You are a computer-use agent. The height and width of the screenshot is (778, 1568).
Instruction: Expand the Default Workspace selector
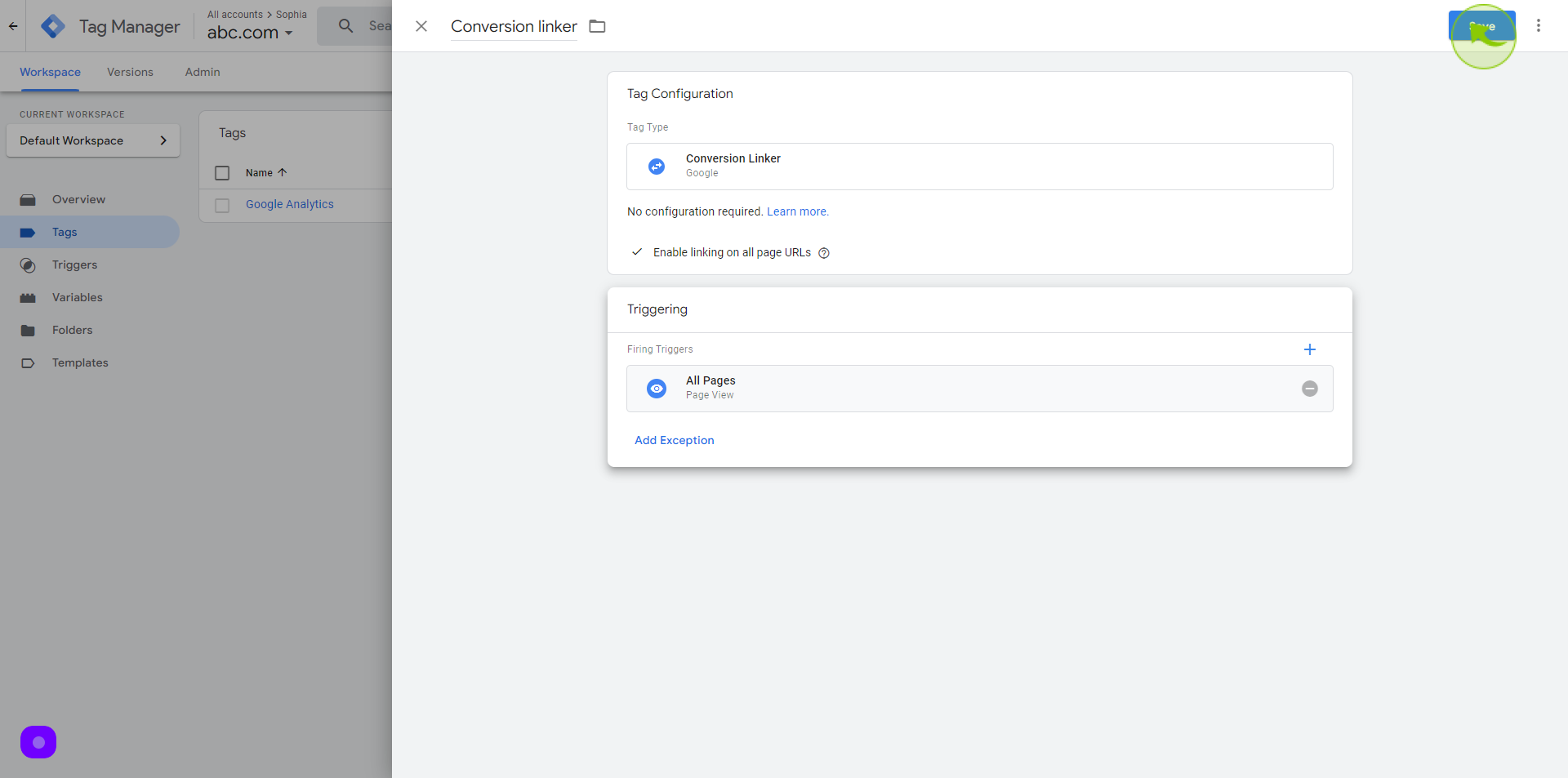93,140
